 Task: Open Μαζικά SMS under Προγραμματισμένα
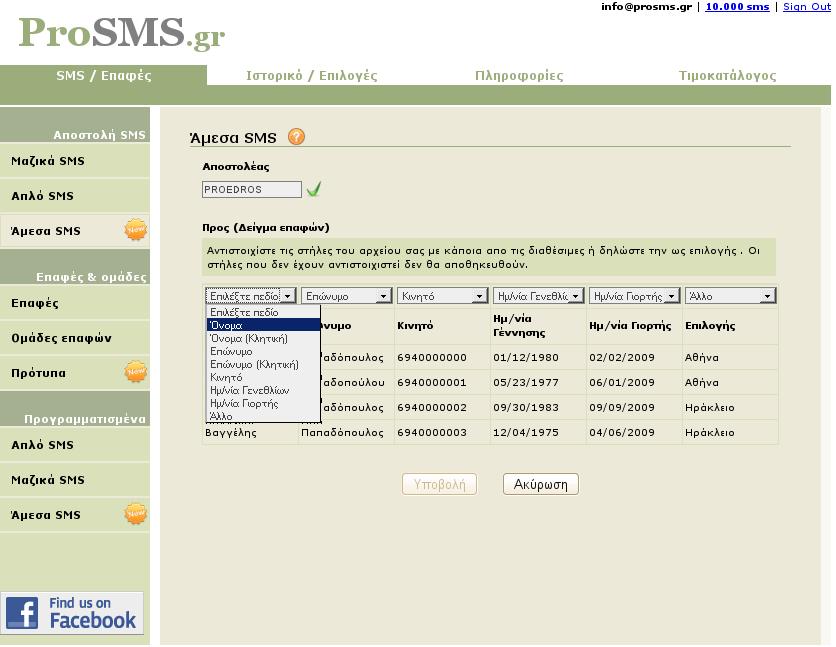click(x=75, y=480)
